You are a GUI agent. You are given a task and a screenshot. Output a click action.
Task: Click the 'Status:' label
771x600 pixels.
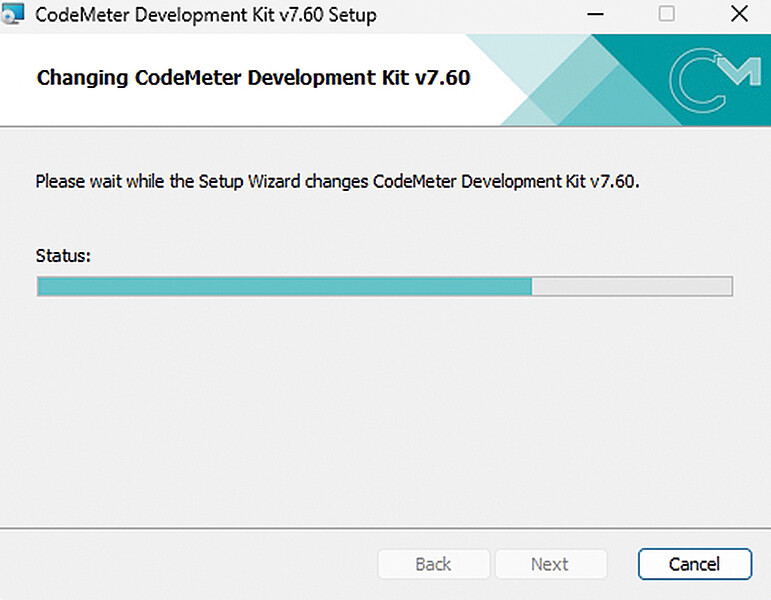point(63,256)
